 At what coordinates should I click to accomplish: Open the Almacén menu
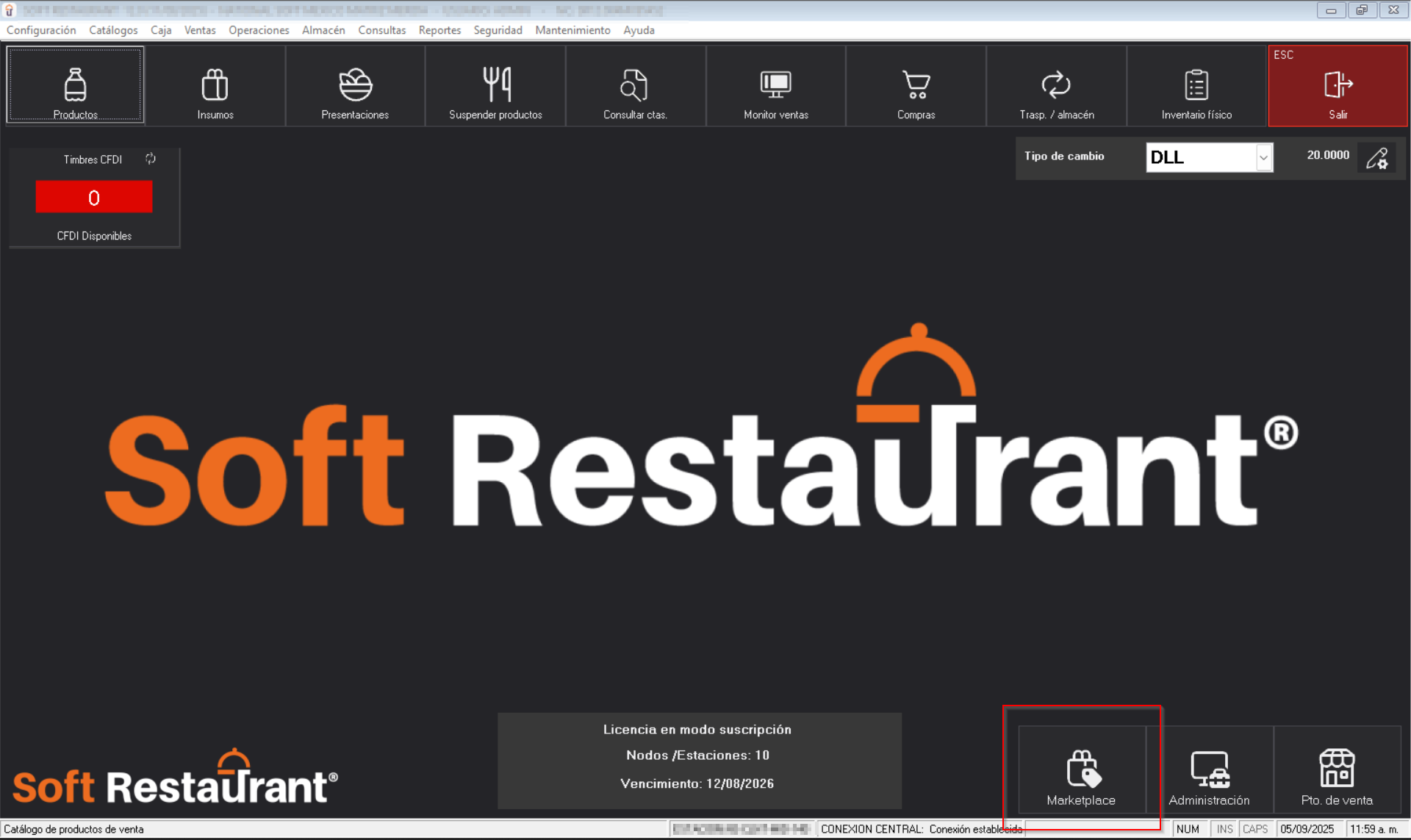(323, 30)
